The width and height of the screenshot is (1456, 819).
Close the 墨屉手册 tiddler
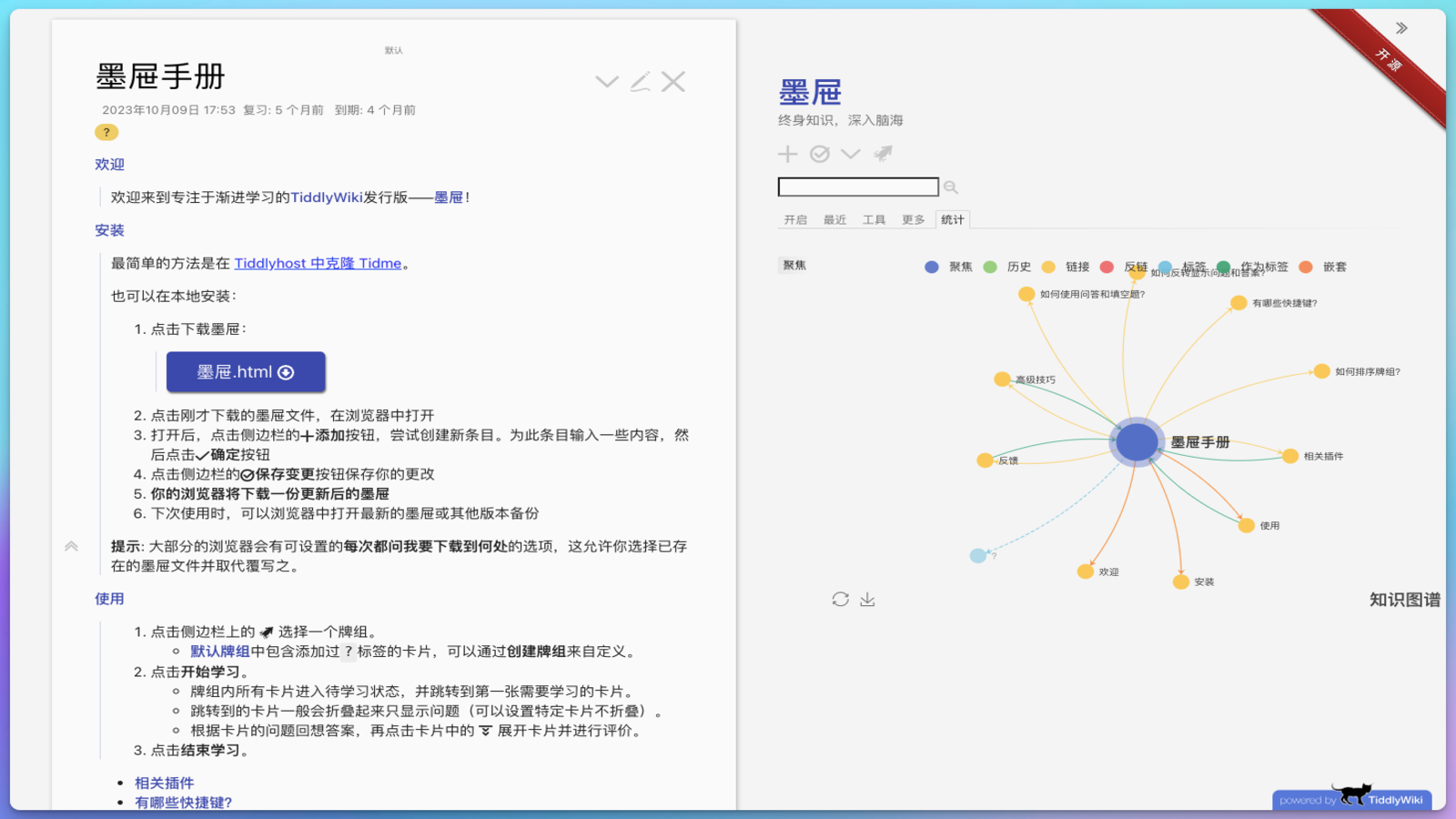pos(673,82)
